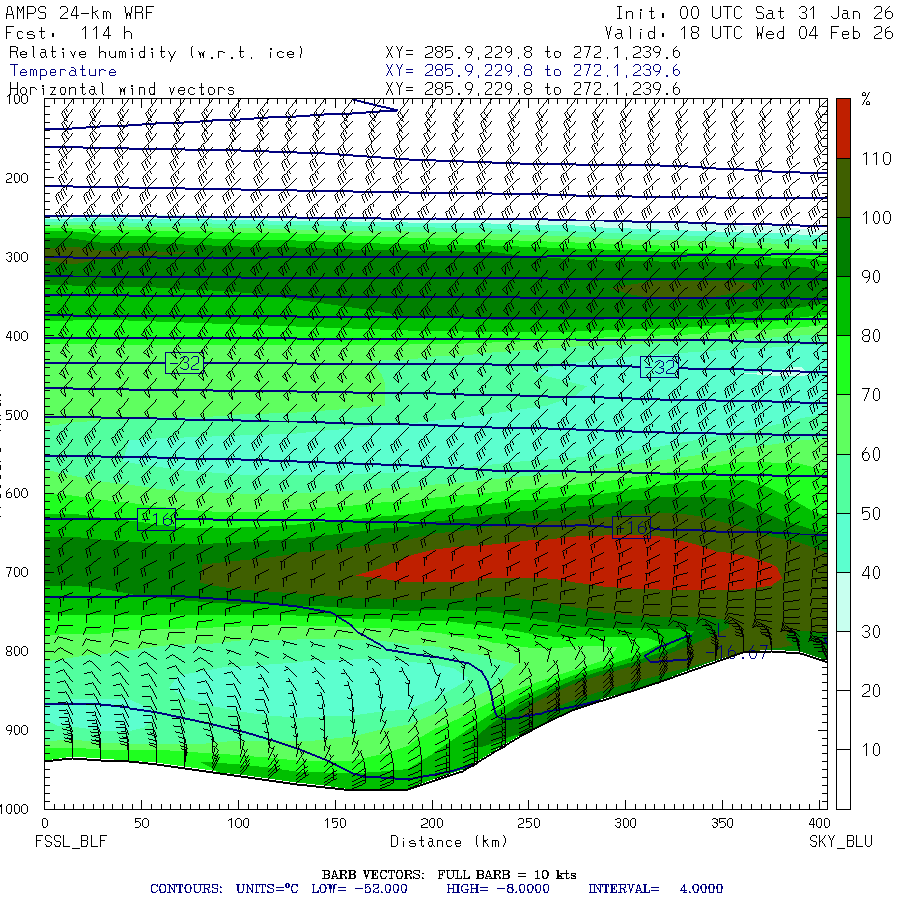Select the 70-80% bright green colorbar segment
900x900 pixels.
click(x=843, y=365)
